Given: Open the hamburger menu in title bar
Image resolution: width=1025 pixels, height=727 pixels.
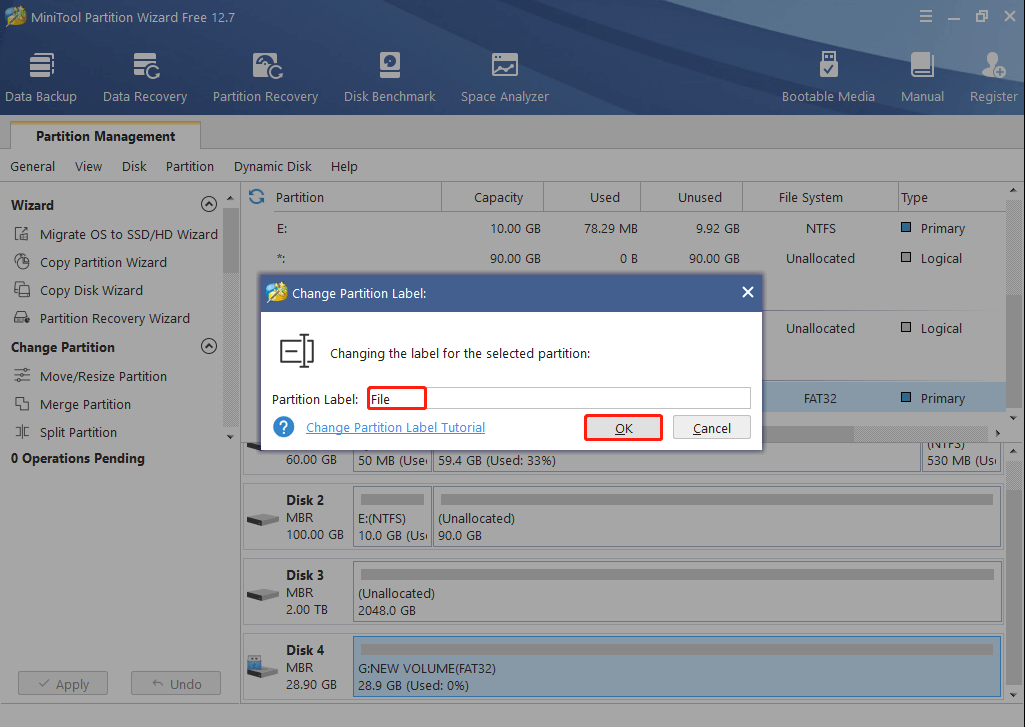Looking at the screenshot, I should (926, 16).
